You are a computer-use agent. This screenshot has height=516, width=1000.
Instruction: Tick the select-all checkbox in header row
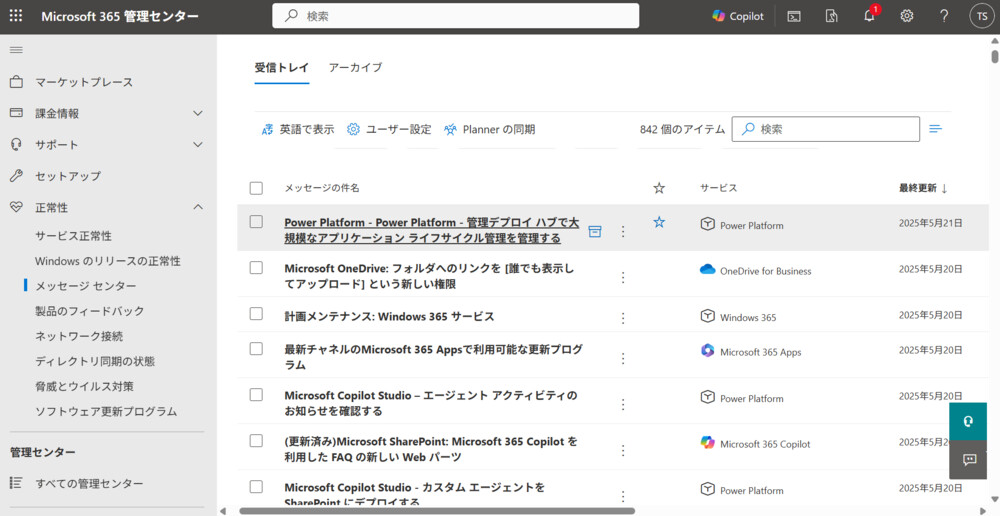pyautogui.click(x=256, y=188)
